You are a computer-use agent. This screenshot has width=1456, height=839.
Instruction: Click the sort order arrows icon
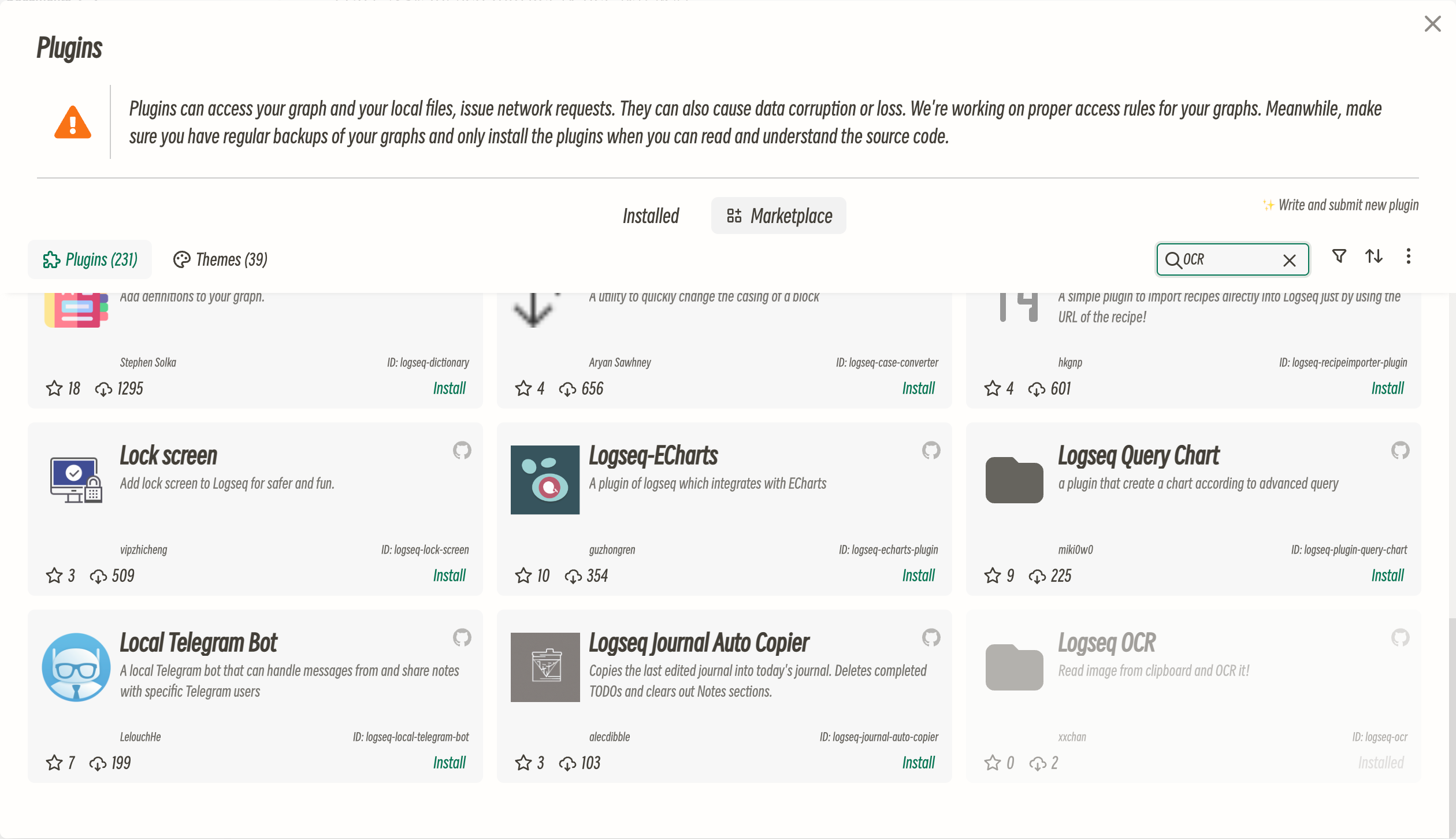pos(1374,257)
